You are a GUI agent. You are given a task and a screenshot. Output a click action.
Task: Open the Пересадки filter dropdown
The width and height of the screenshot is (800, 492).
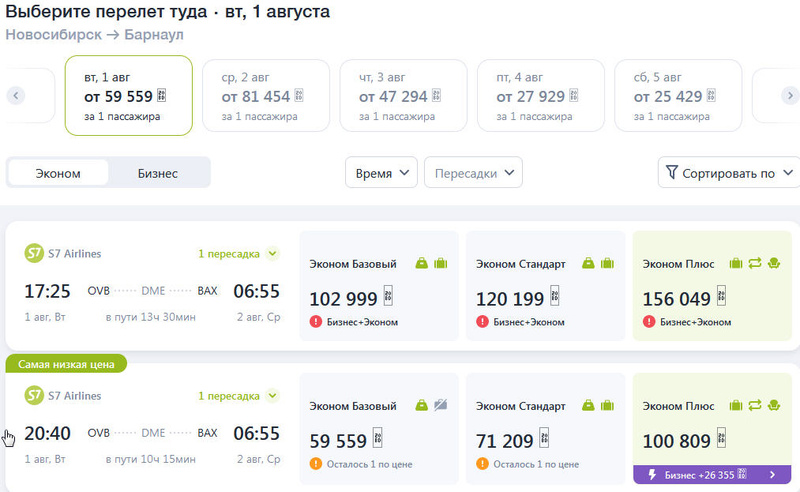(x=473, y=173)
